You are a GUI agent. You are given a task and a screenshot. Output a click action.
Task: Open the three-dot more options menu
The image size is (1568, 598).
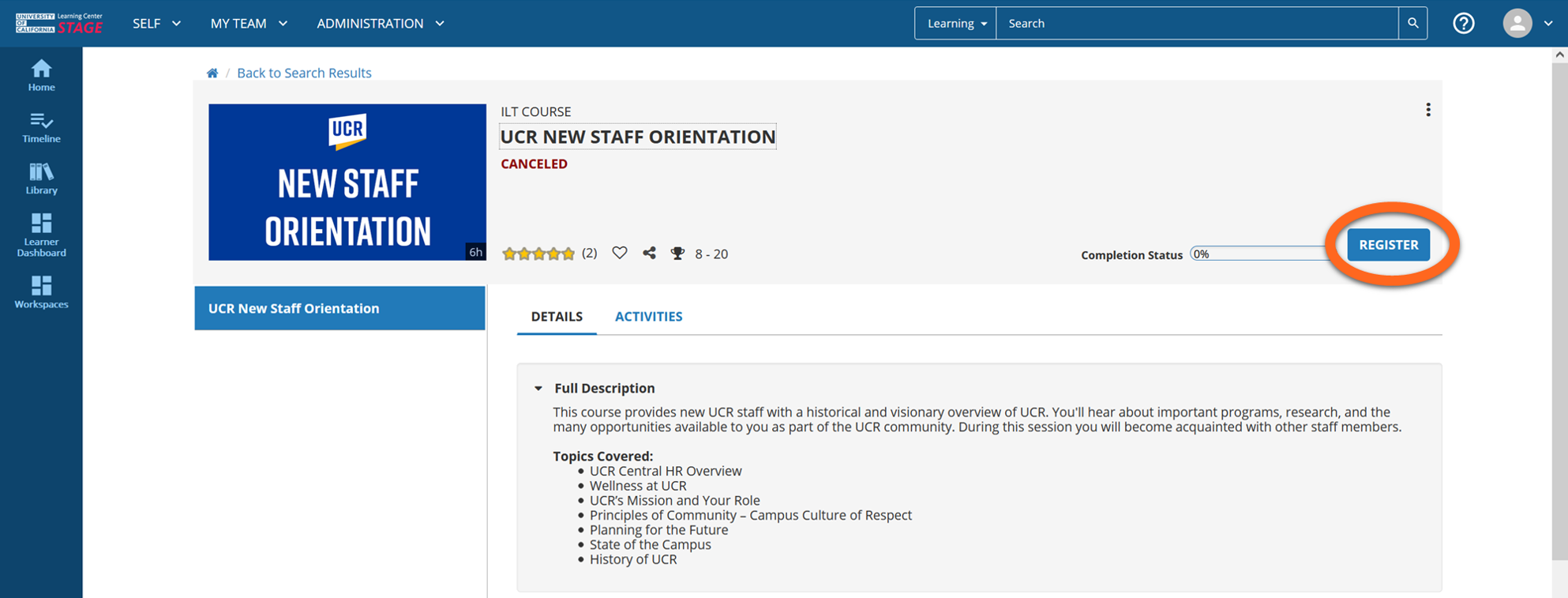point(1427,110)
